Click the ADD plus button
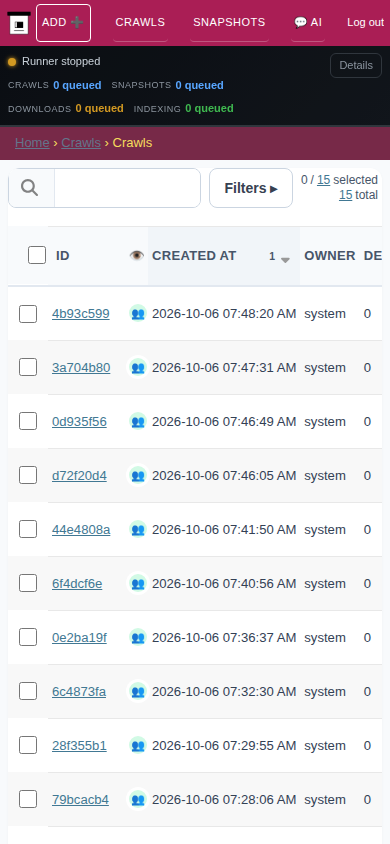390x844 pixels. [x=63, y=23]
